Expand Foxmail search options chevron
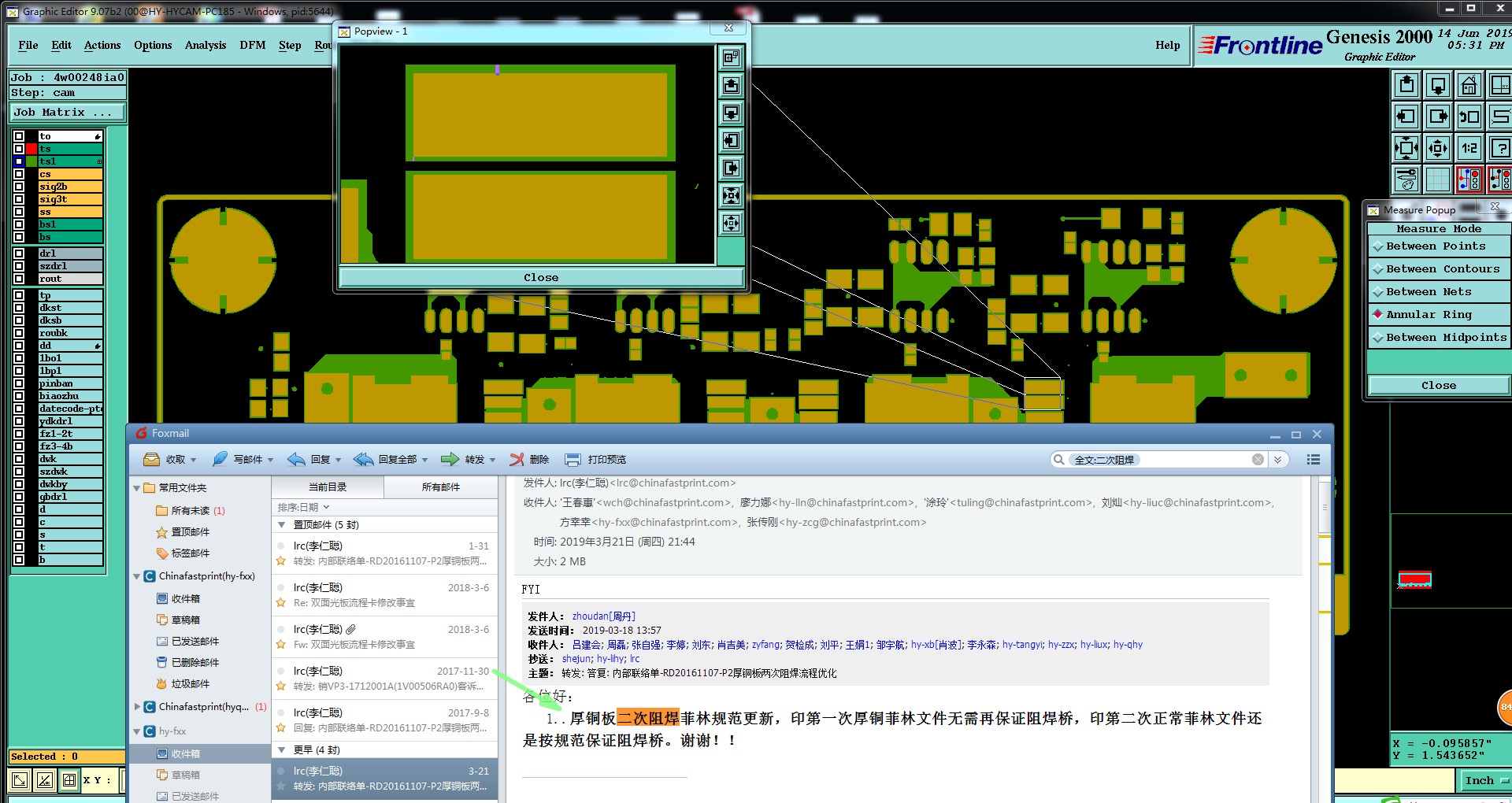 point(1278,460)
